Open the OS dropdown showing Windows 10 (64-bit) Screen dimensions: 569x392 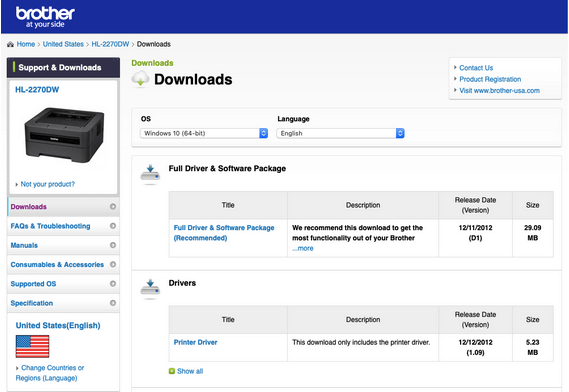point(204,133)
